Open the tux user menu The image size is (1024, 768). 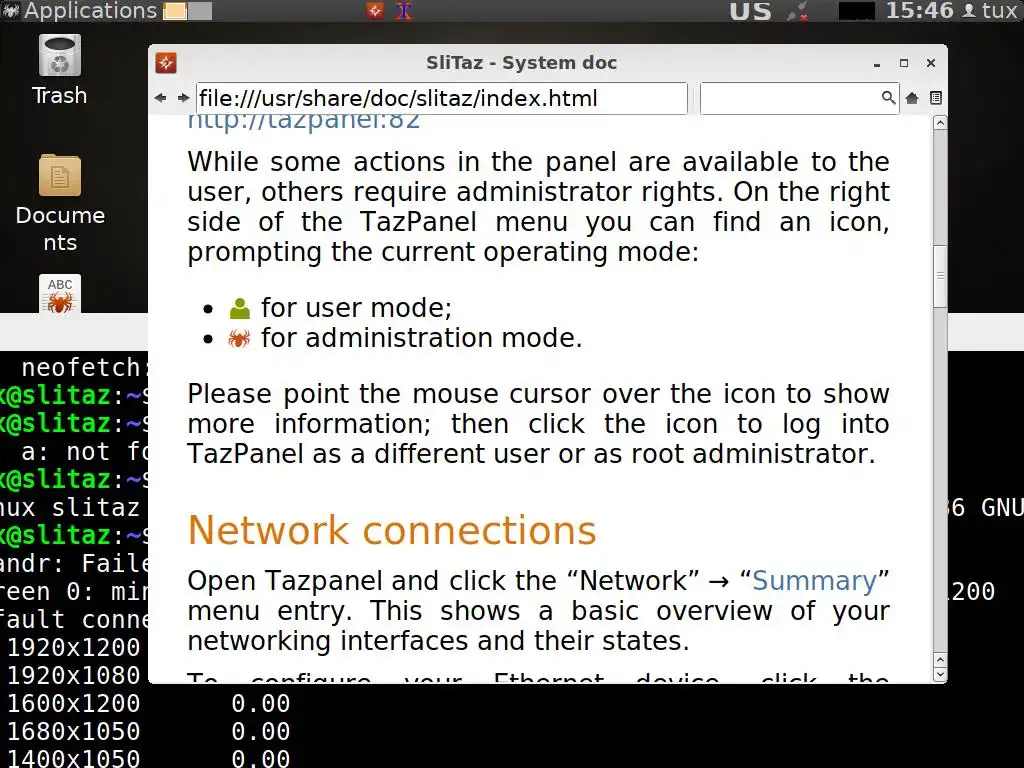[x=991, y=10]
